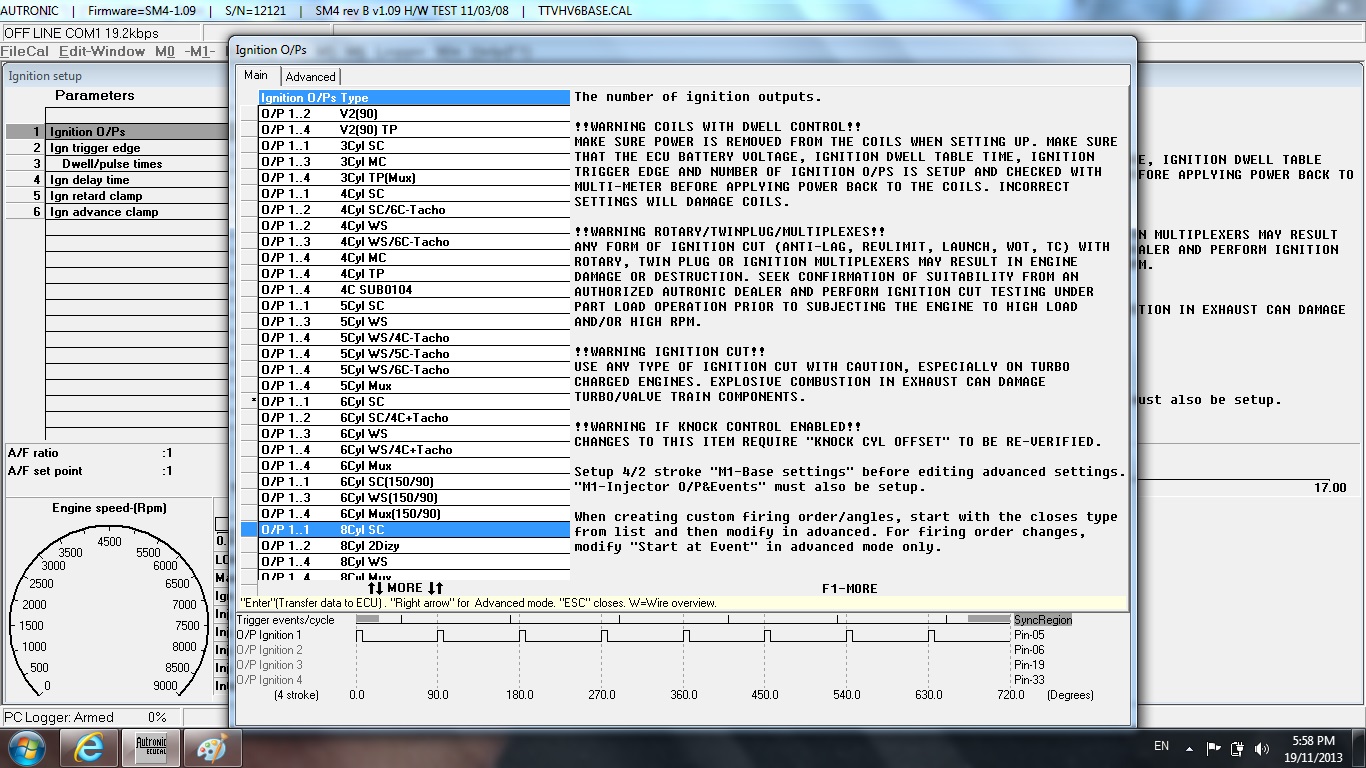Open Action Center flag icon
Image resolution: width=1366 pixels, height=768 pixels.
coord(1213,748)
